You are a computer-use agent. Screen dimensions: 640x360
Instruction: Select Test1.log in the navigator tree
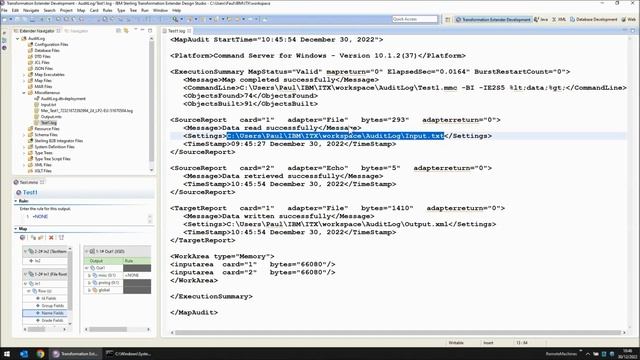point(48,123)
